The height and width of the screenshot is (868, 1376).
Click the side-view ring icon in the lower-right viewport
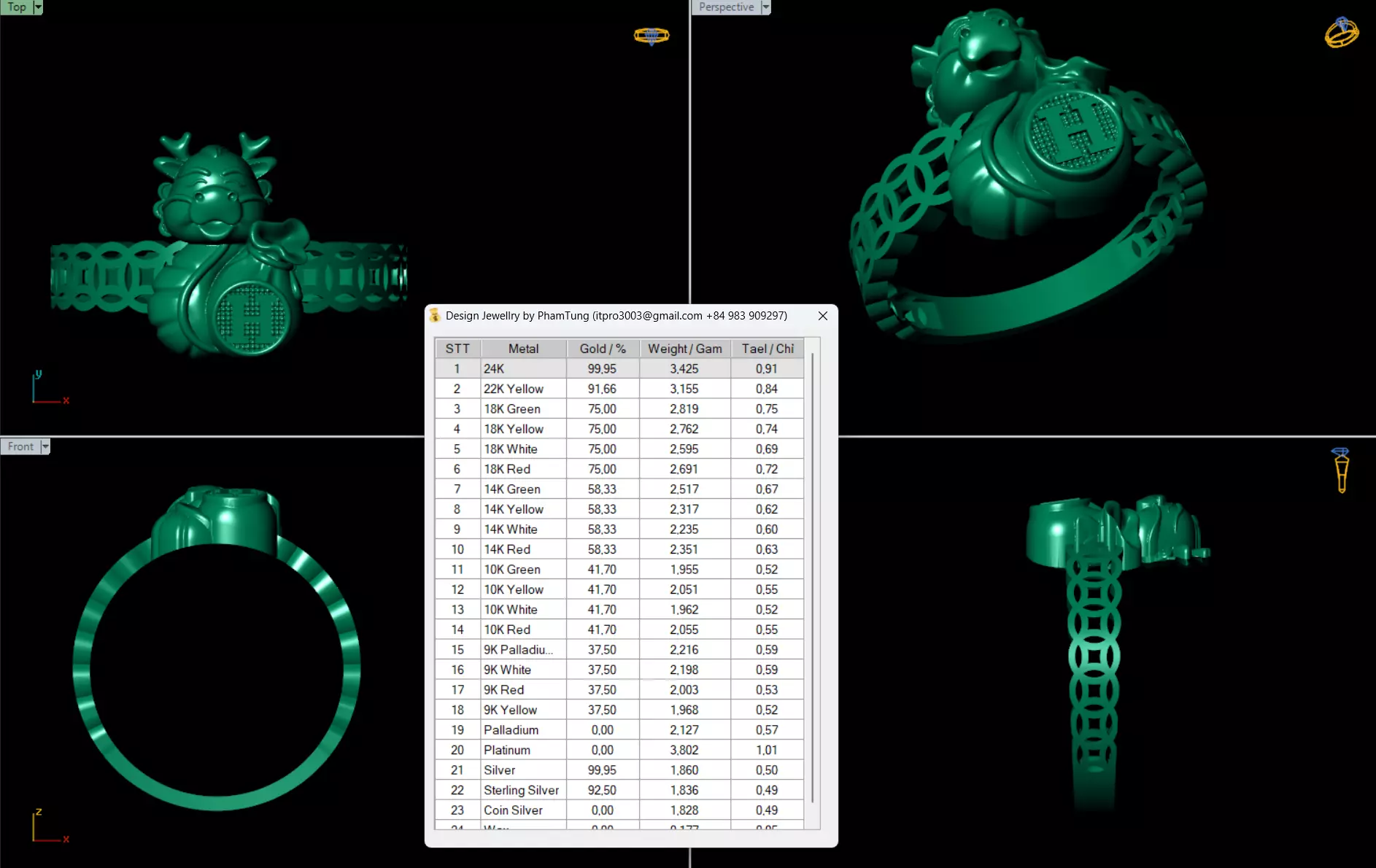tap(1341, 470)
